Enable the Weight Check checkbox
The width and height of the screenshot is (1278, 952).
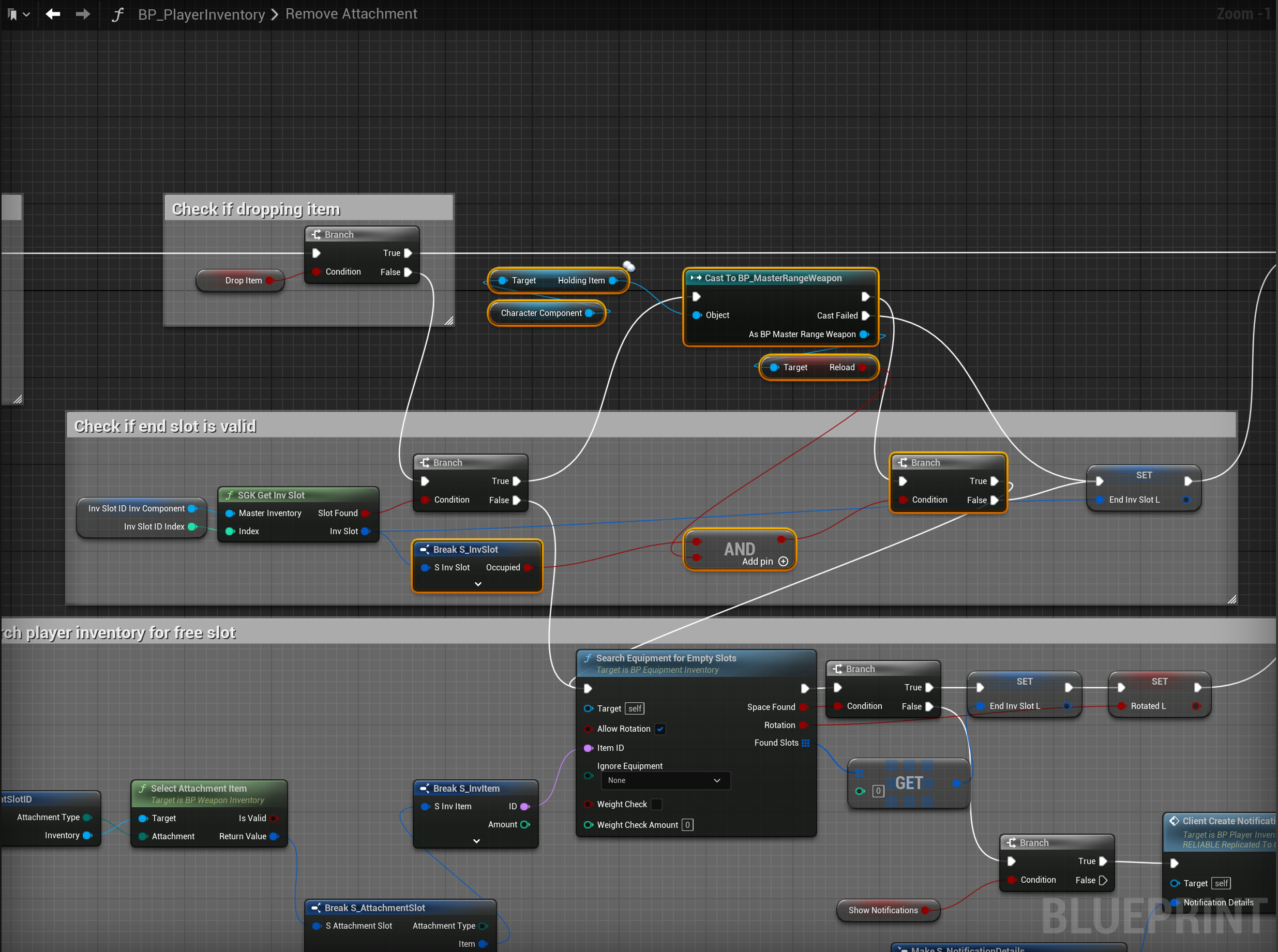click(x=656, y=805)
